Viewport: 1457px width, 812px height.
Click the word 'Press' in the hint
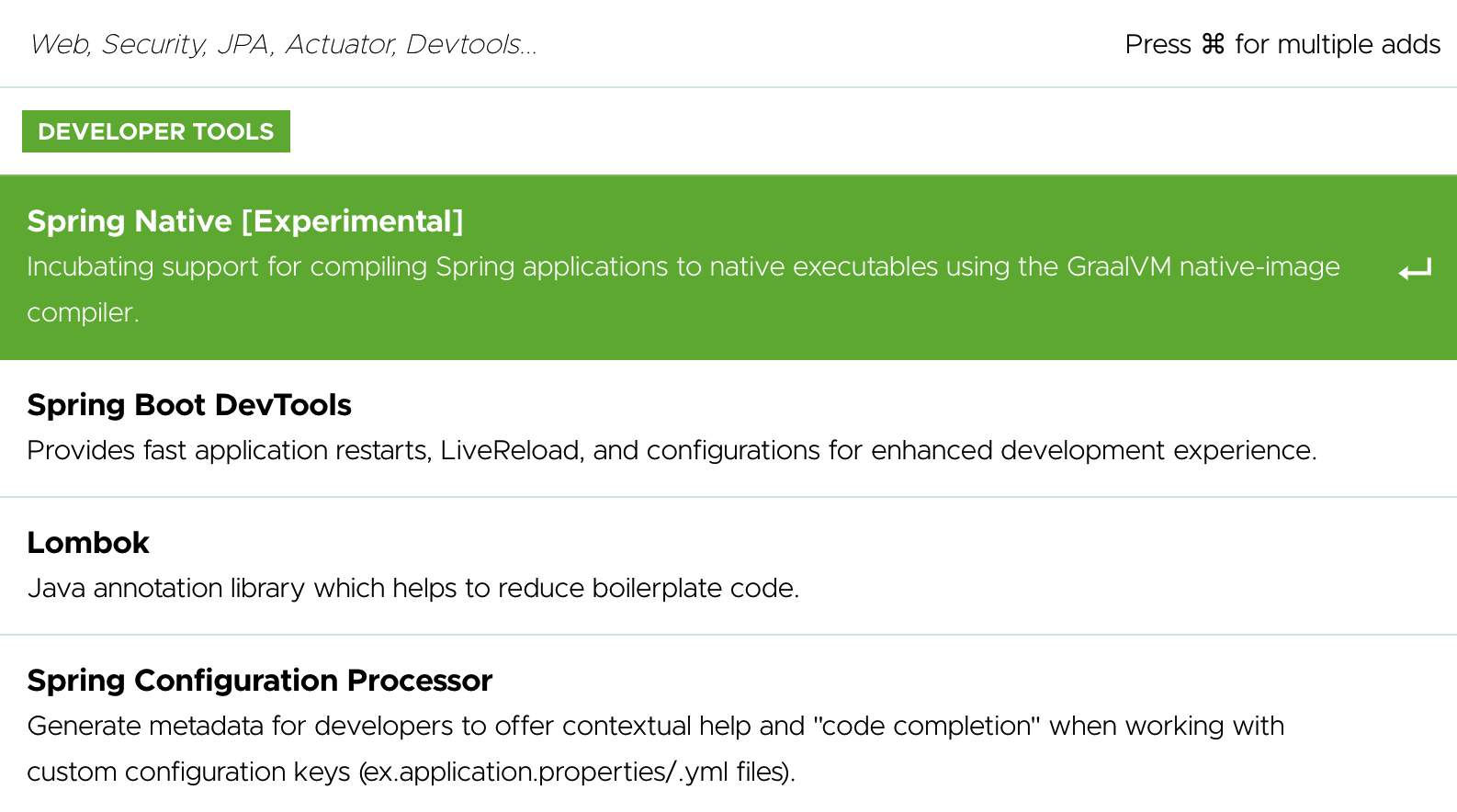[1158, 44]
